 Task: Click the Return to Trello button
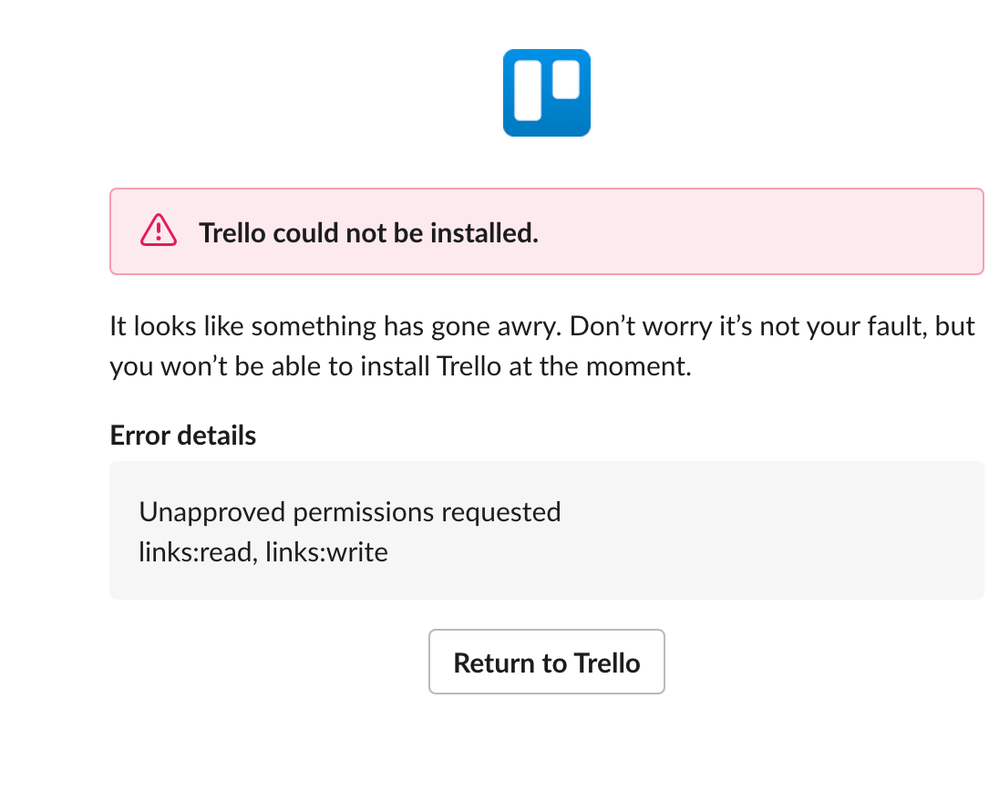click(x=547, y=662)
